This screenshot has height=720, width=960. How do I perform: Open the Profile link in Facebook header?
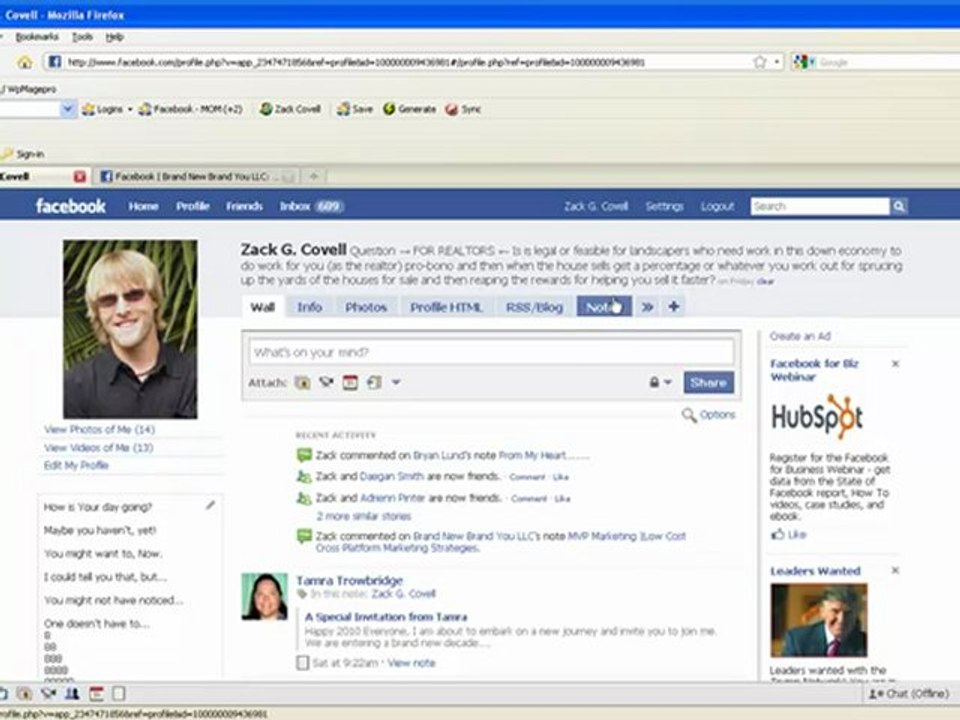click(193, 206)
